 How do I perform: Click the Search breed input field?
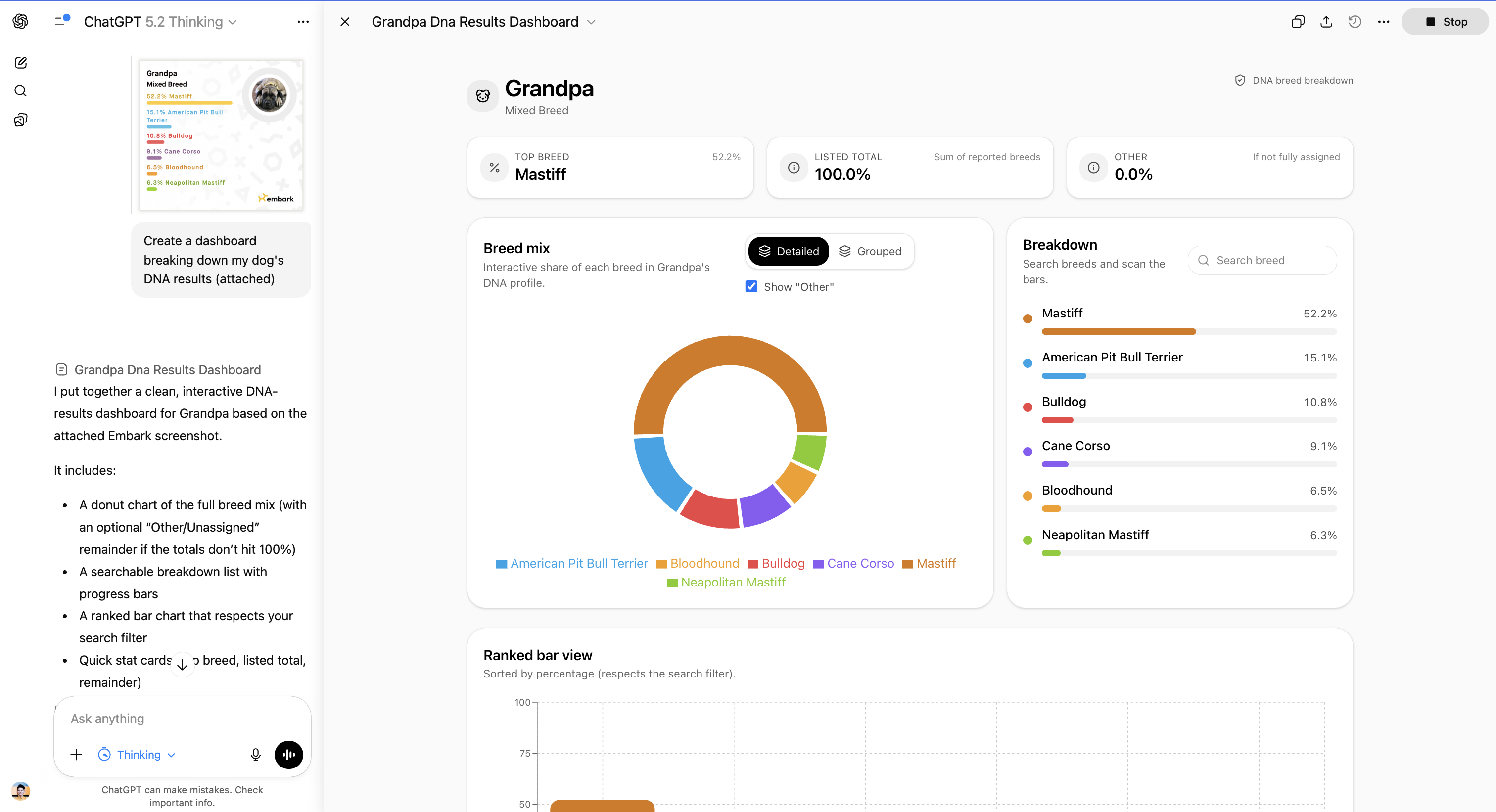click(x=1262, y=260)
